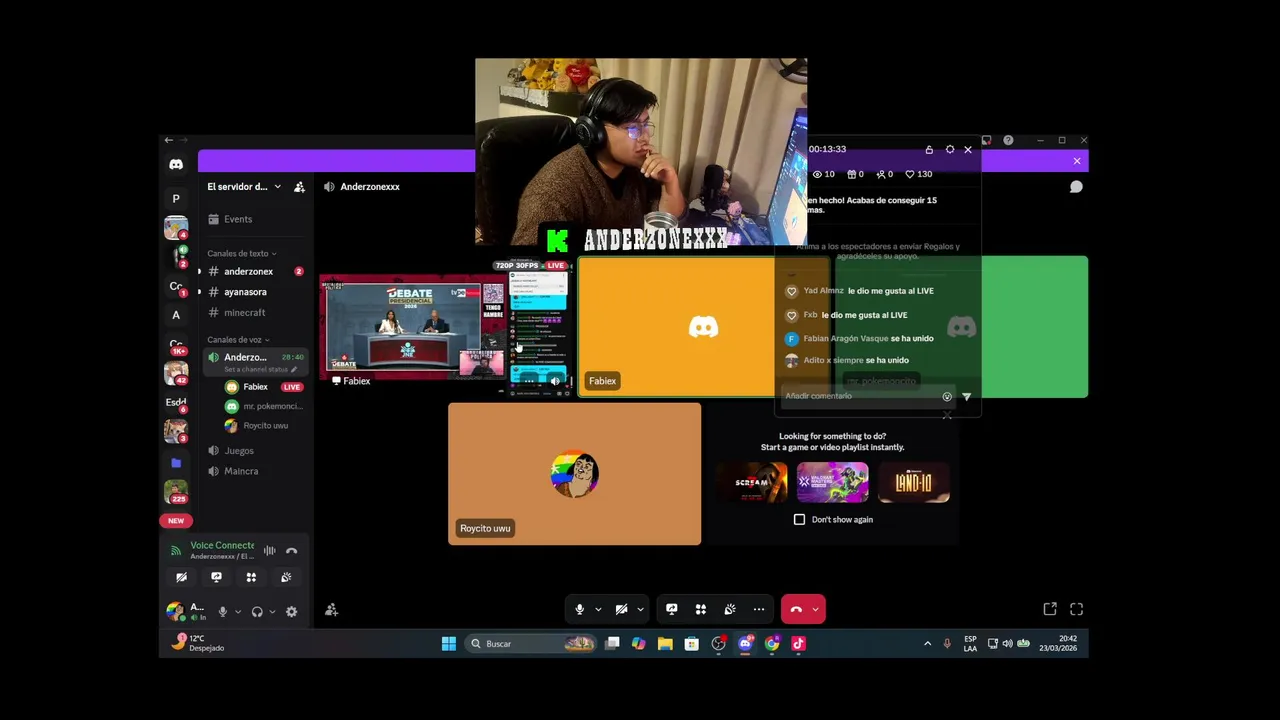Edit Set a channel status pencil link

[x=261, y=370]
